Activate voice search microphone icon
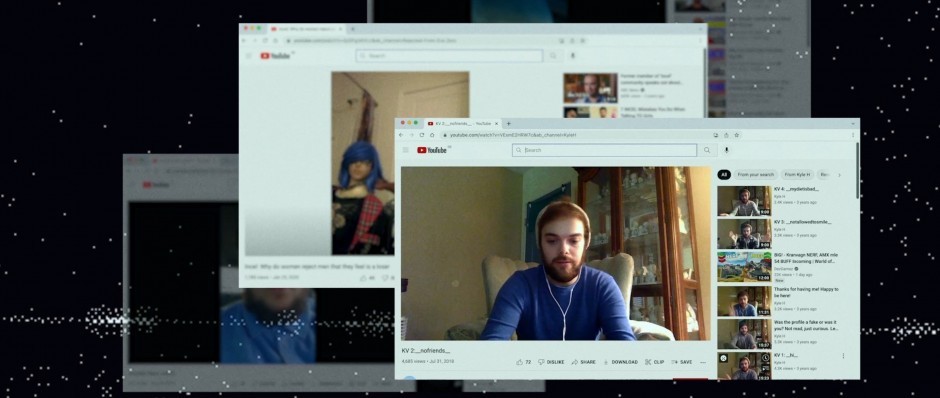Viewport: 940px width, 398px height. coord(727,150)
